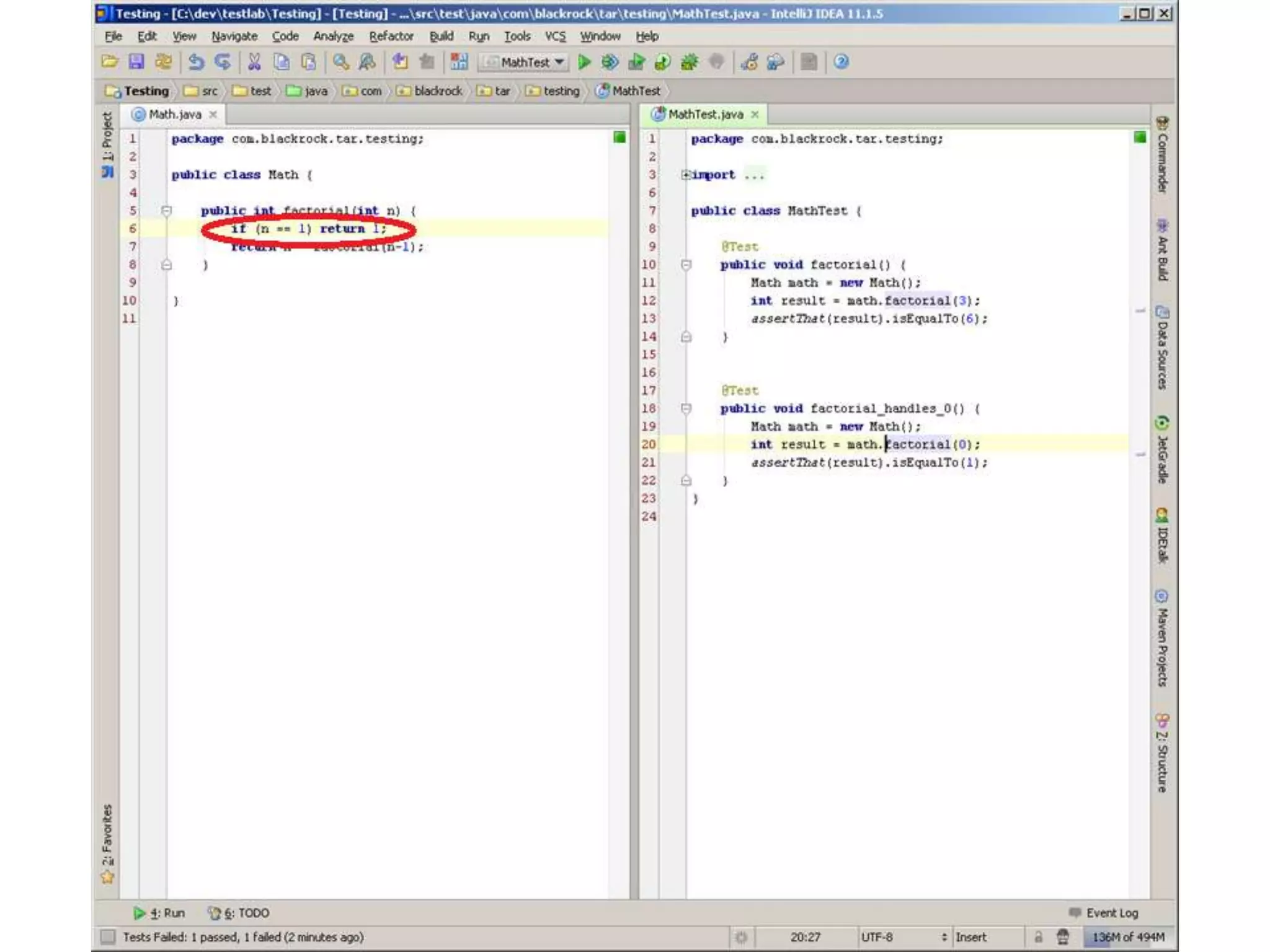
Task: Open the MathTest run configuration dropdown
Action: point(525,62)
